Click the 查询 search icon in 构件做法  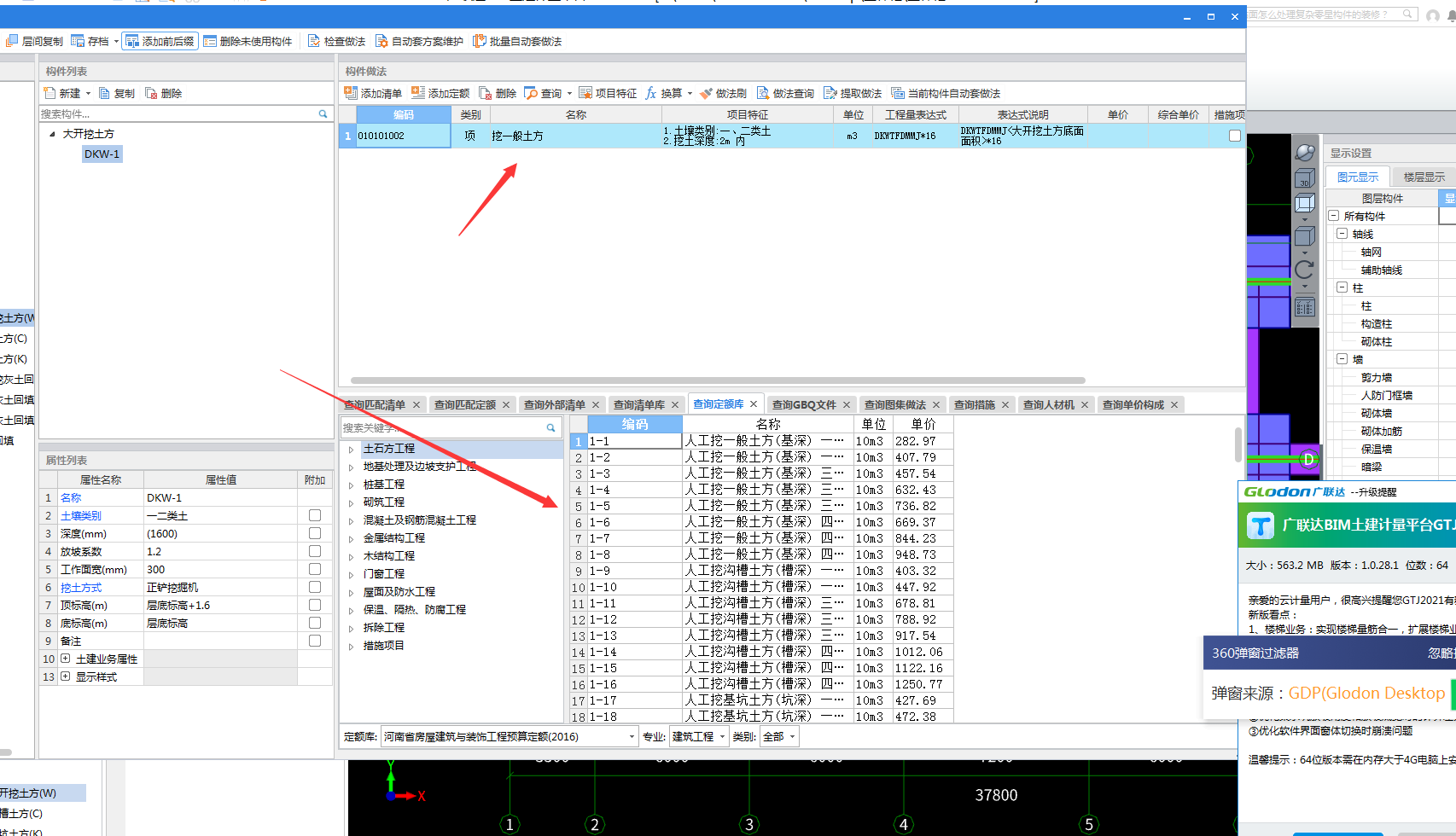[x=530, y=93]
